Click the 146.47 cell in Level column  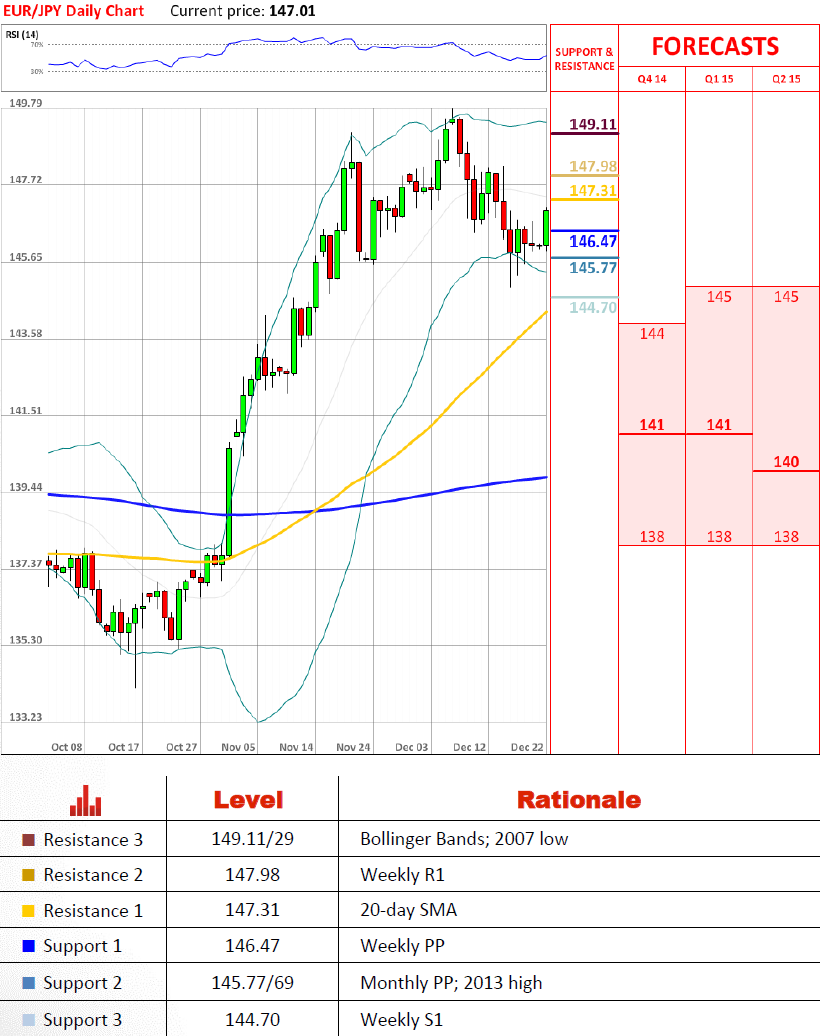point(252,946)
